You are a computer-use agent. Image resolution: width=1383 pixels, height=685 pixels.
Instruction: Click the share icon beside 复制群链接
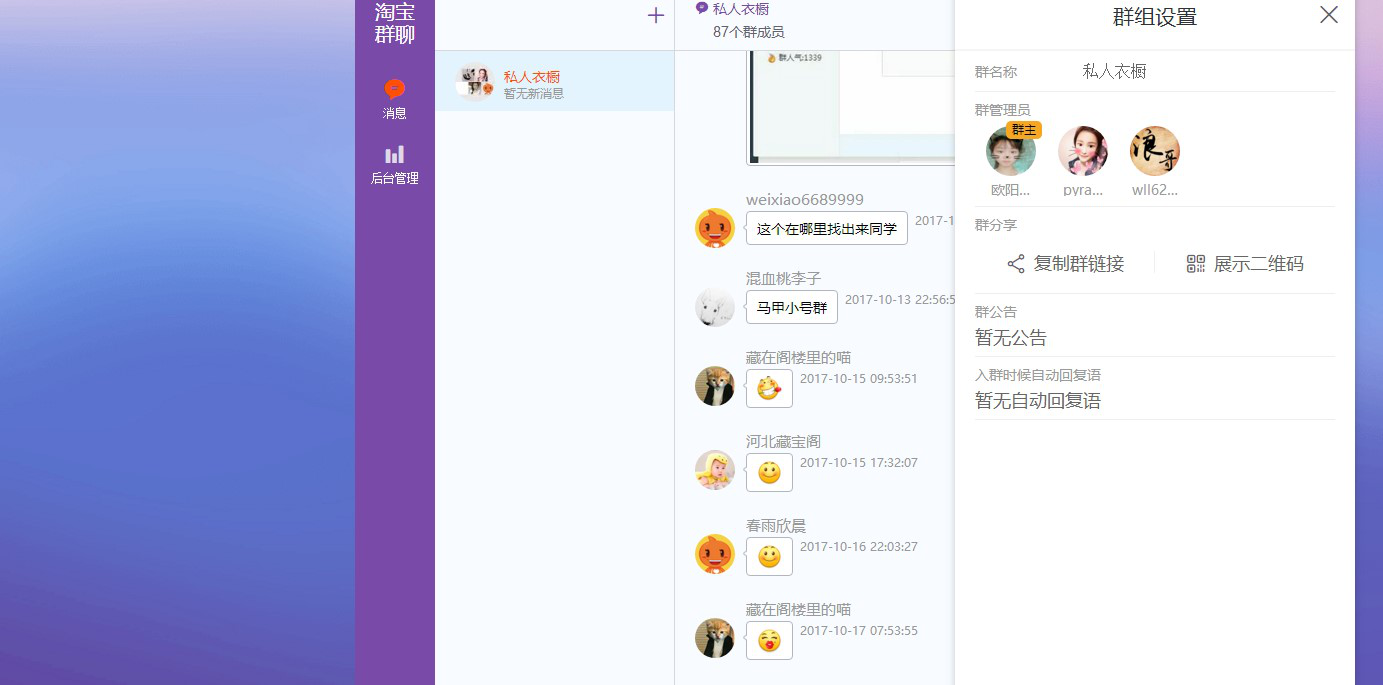click(1016, 264)
